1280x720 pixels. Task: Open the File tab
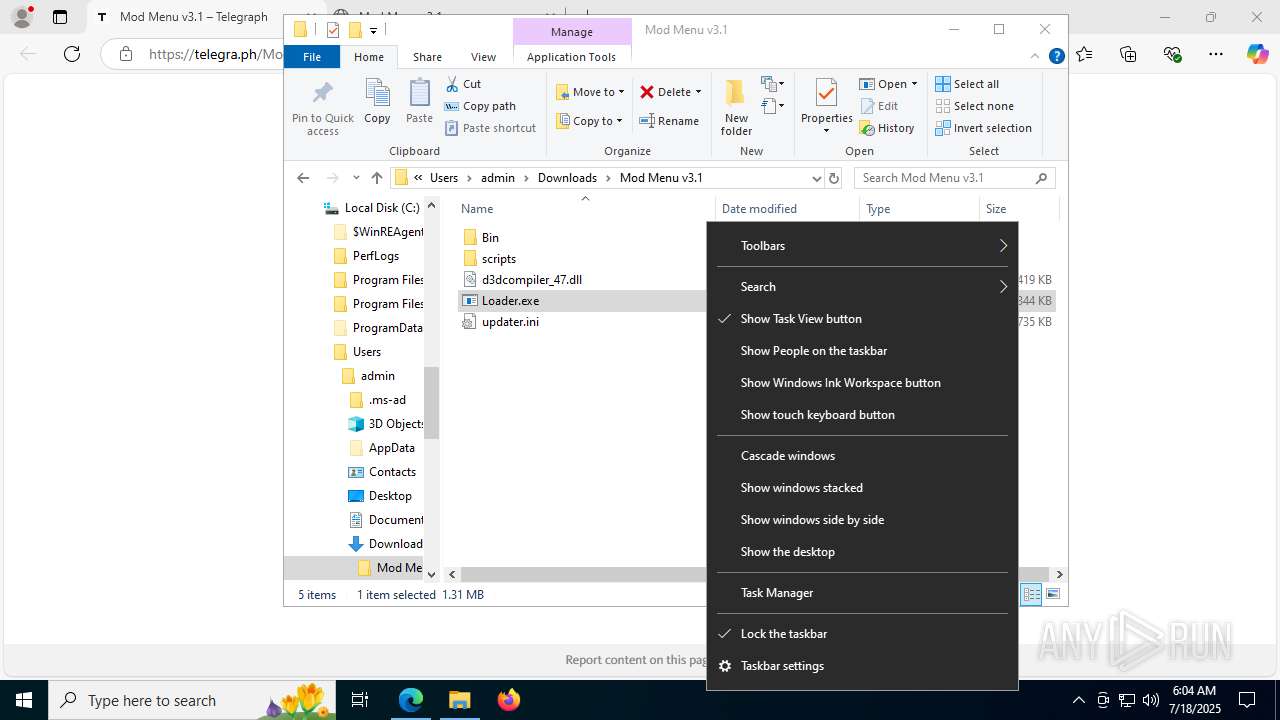pyautogui.click(x=312, y=57)
